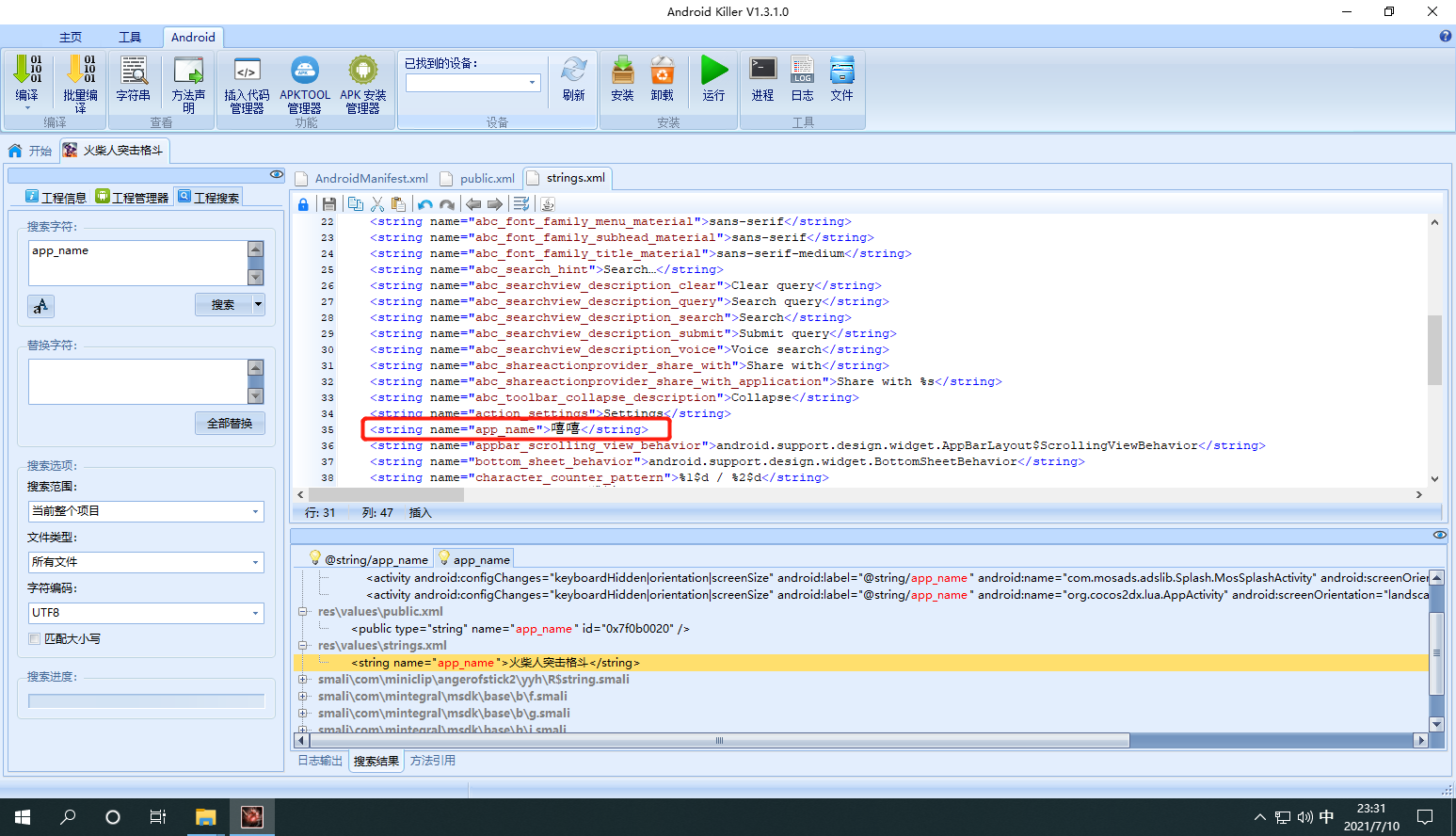The width and height of the screenshot is (1456, 836).
Task: Toggle the eye icon on left panel header
Action: [x=276, y=174]
